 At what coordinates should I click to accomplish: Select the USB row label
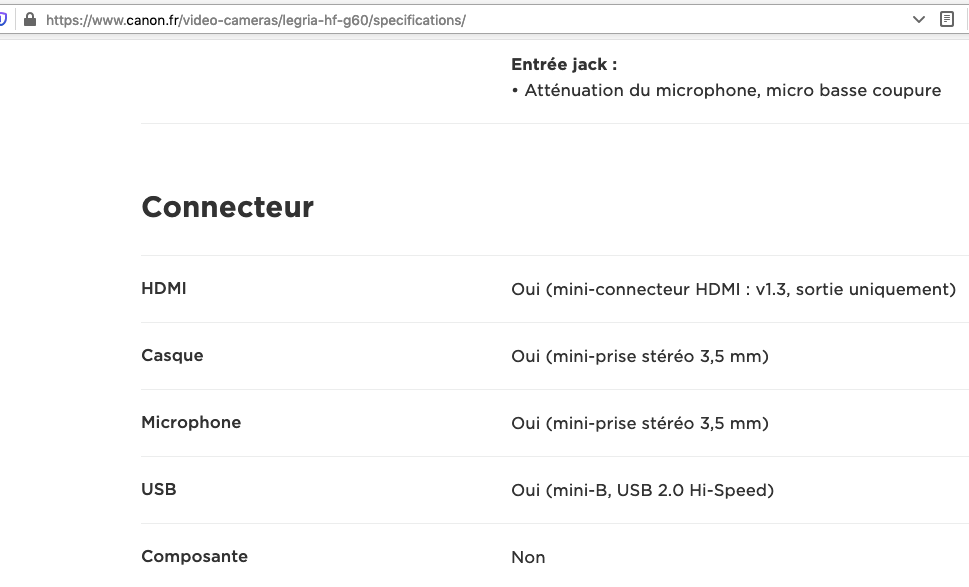pos(159,489)
